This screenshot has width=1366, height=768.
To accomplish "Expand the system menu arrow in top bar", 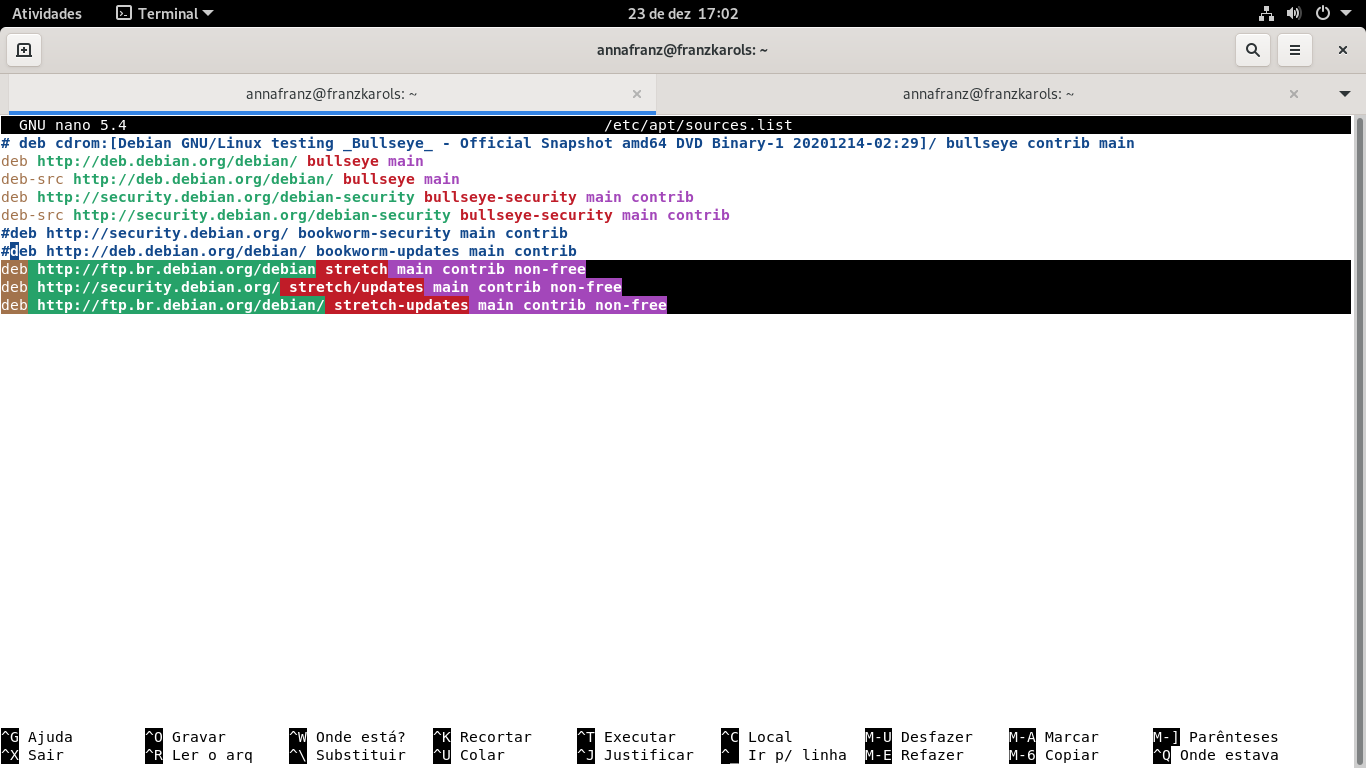I will tap(1345, 14).
